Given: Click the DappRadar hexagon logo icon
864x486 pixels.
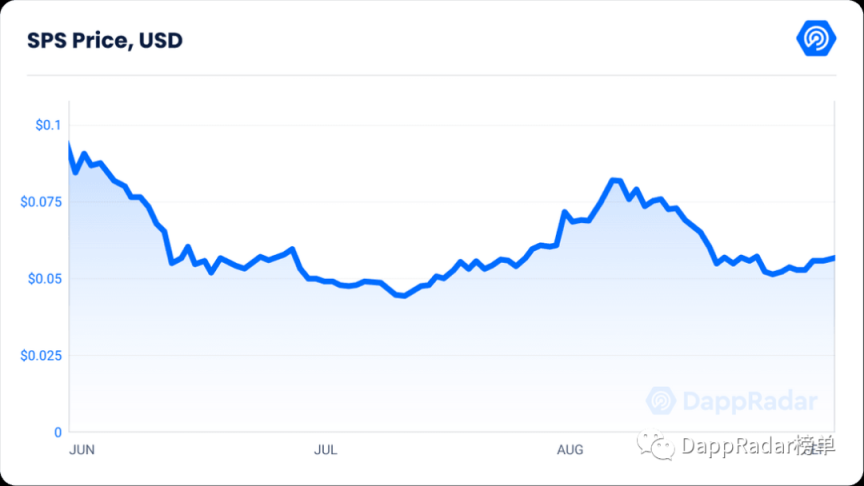Looking at the screenshot, I should coord(816,38).
